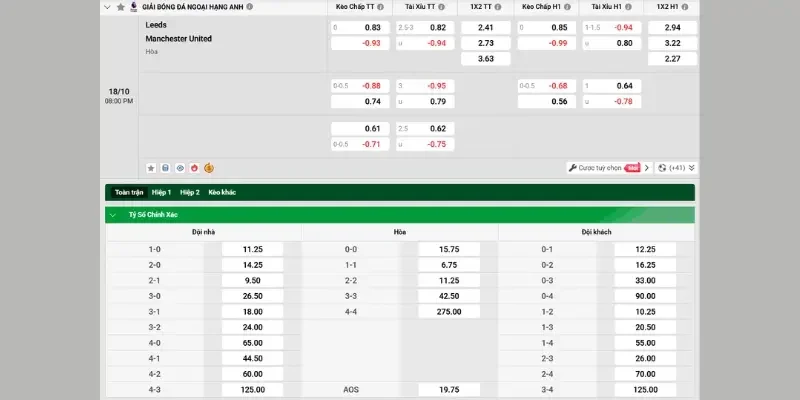Select first-half handicap odds 0.85
Screen dimensions: 800x400
pyautogui.click(x=547, y=28)
